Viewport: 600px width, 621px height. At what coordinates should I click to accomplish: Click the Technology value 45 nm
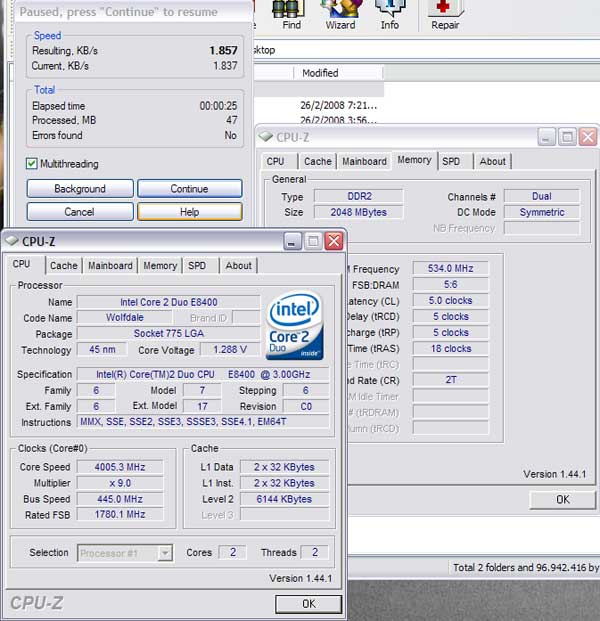click(x=102, y=349)
